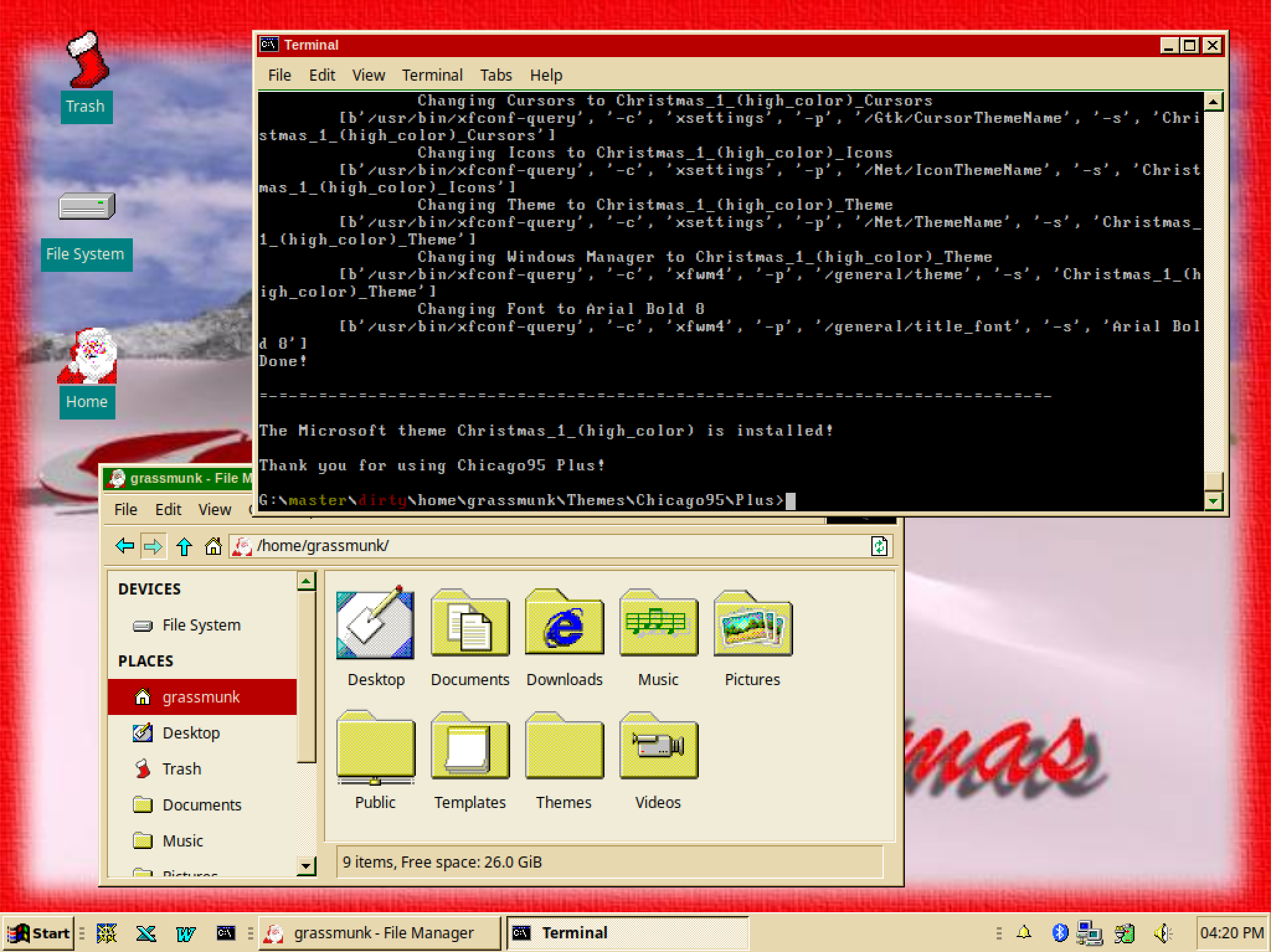
Task: Go to home folder via toolbar house icon
Action: 213,546
